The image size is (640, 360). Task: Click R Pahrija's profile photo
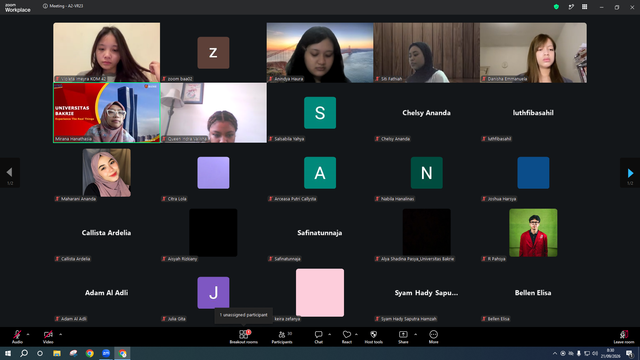(x=533, y=233)
